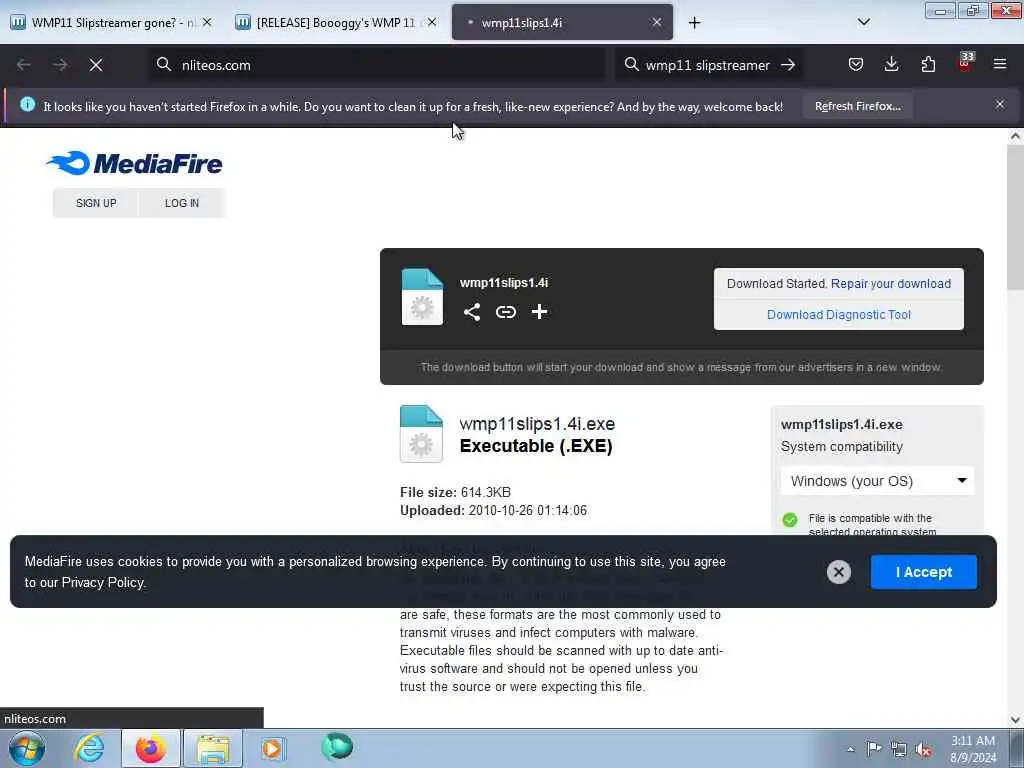Click the network tray icon
The height and width of the screenshot is (768, 1024).
pos(899,749)
